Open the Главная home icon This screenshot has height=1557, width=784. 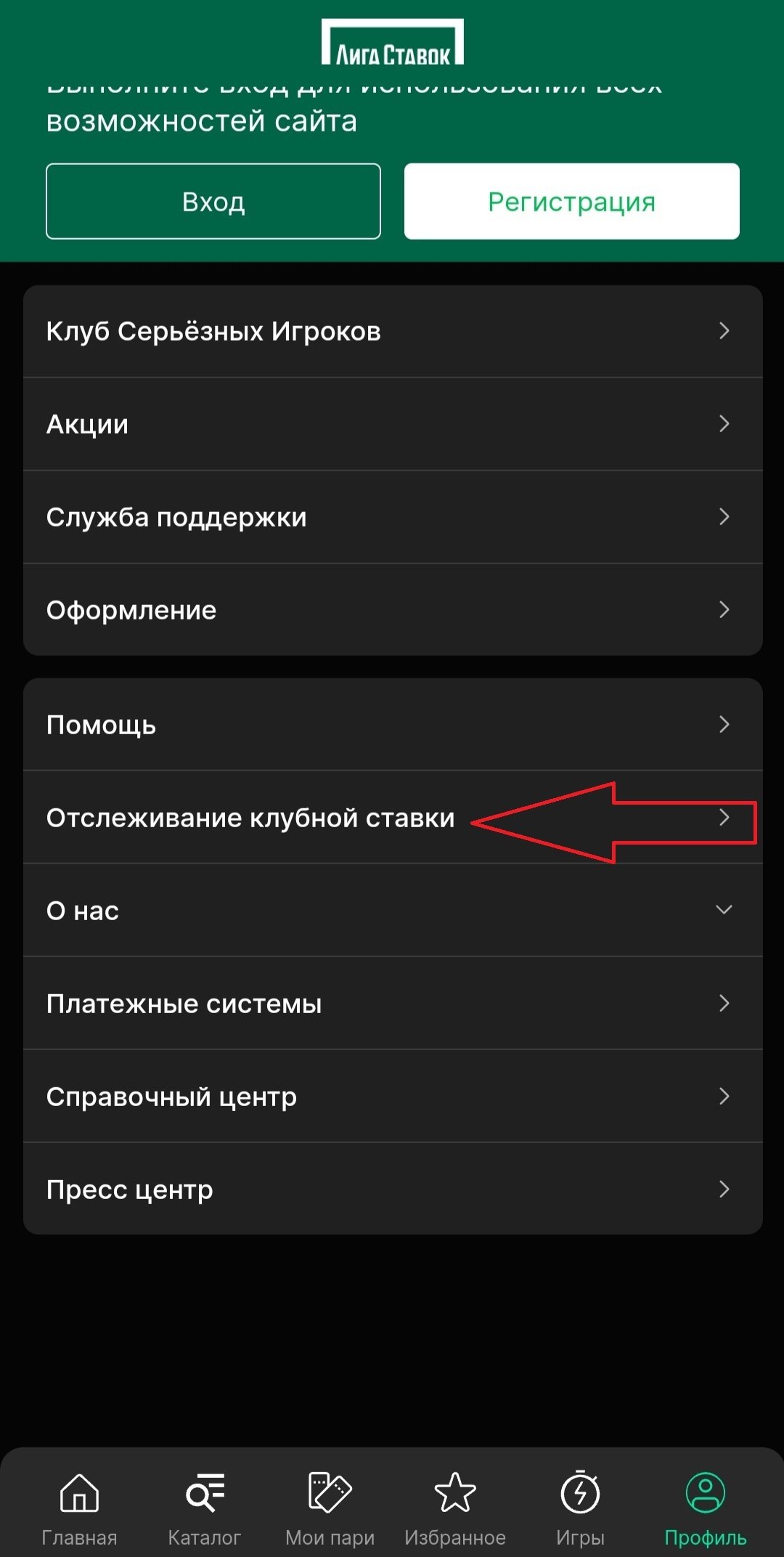pyautogui.click(x=79, y=1493)
